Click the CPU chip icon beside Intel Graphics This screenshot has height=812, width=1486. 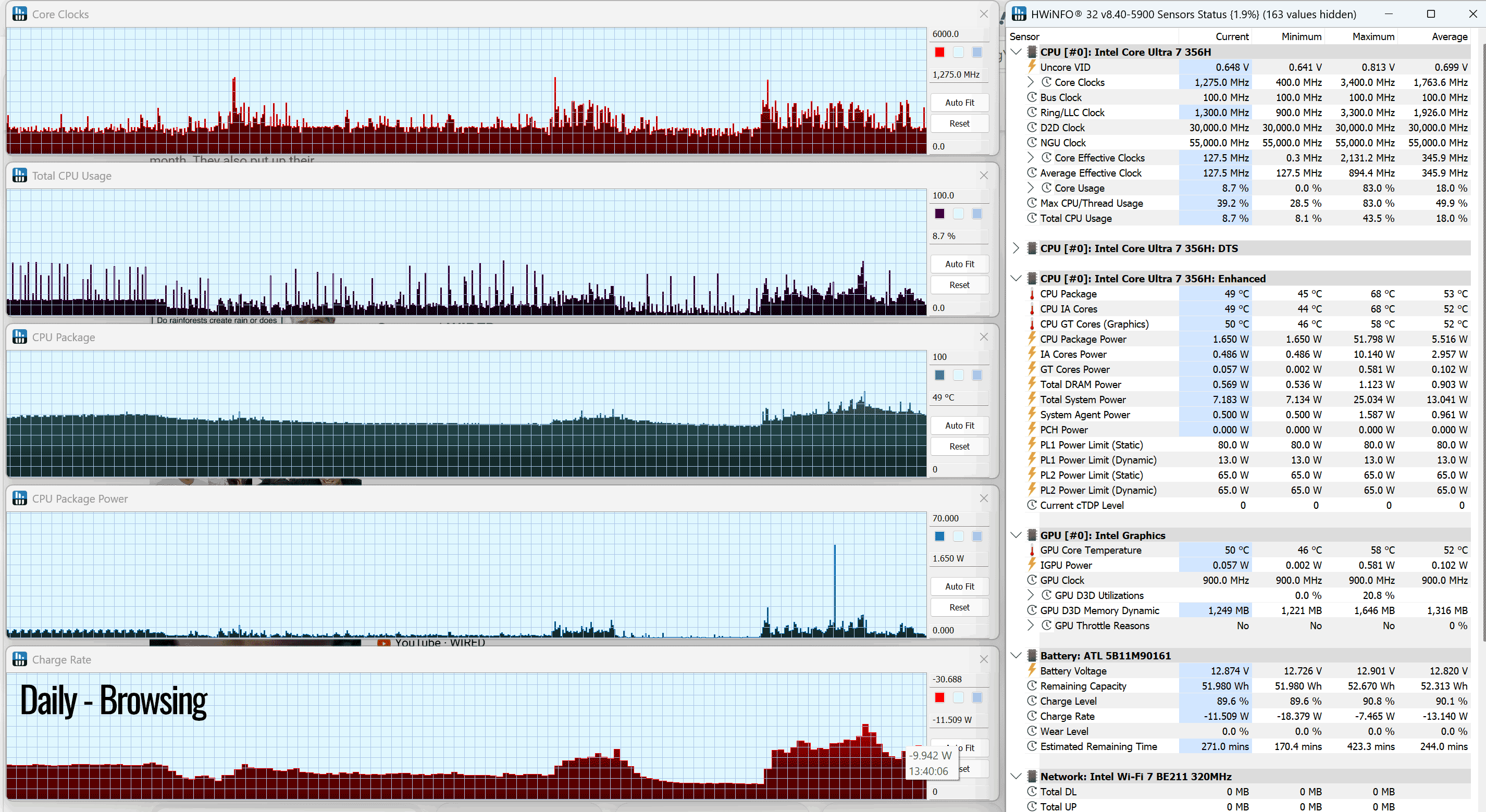tap(1032, 535)
